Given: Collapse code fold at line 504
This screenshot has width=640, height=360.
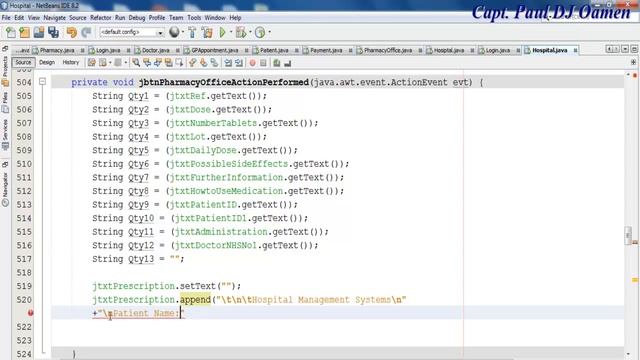Looking at the screenshot, I should [42, 82].
